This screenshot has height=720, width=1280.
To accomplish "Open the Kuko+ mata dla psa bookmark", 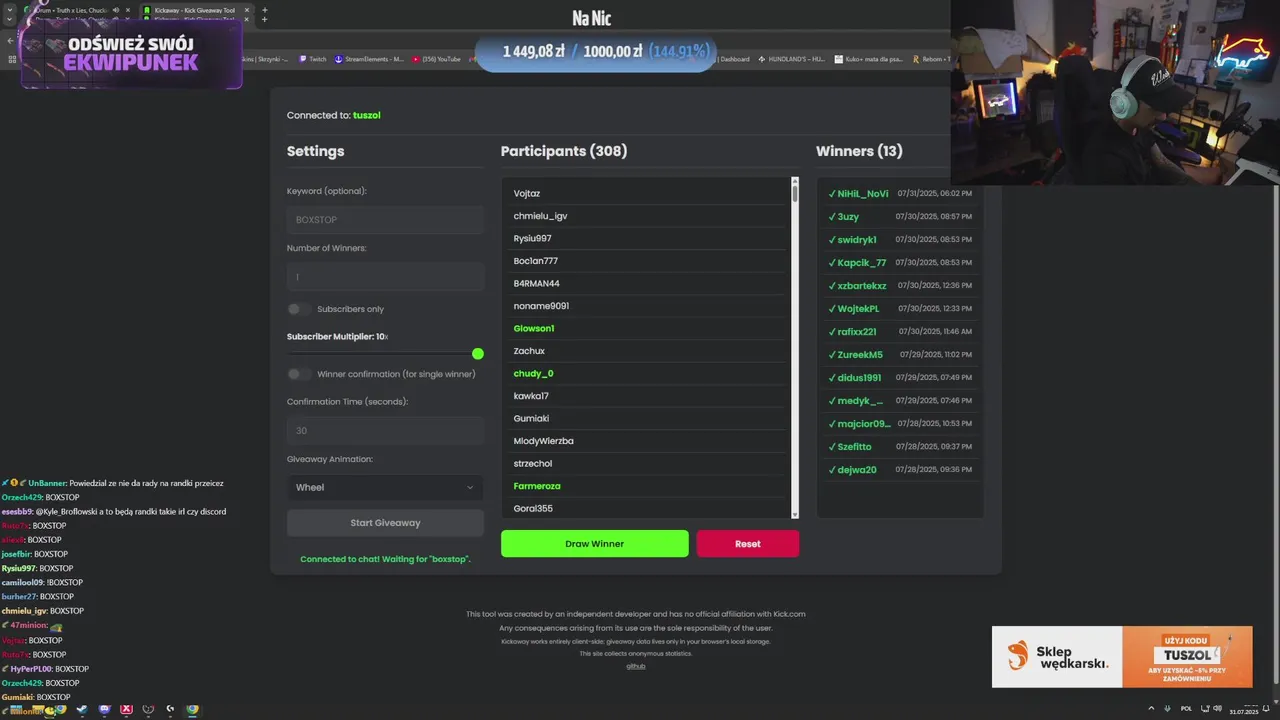I will 869,59.
